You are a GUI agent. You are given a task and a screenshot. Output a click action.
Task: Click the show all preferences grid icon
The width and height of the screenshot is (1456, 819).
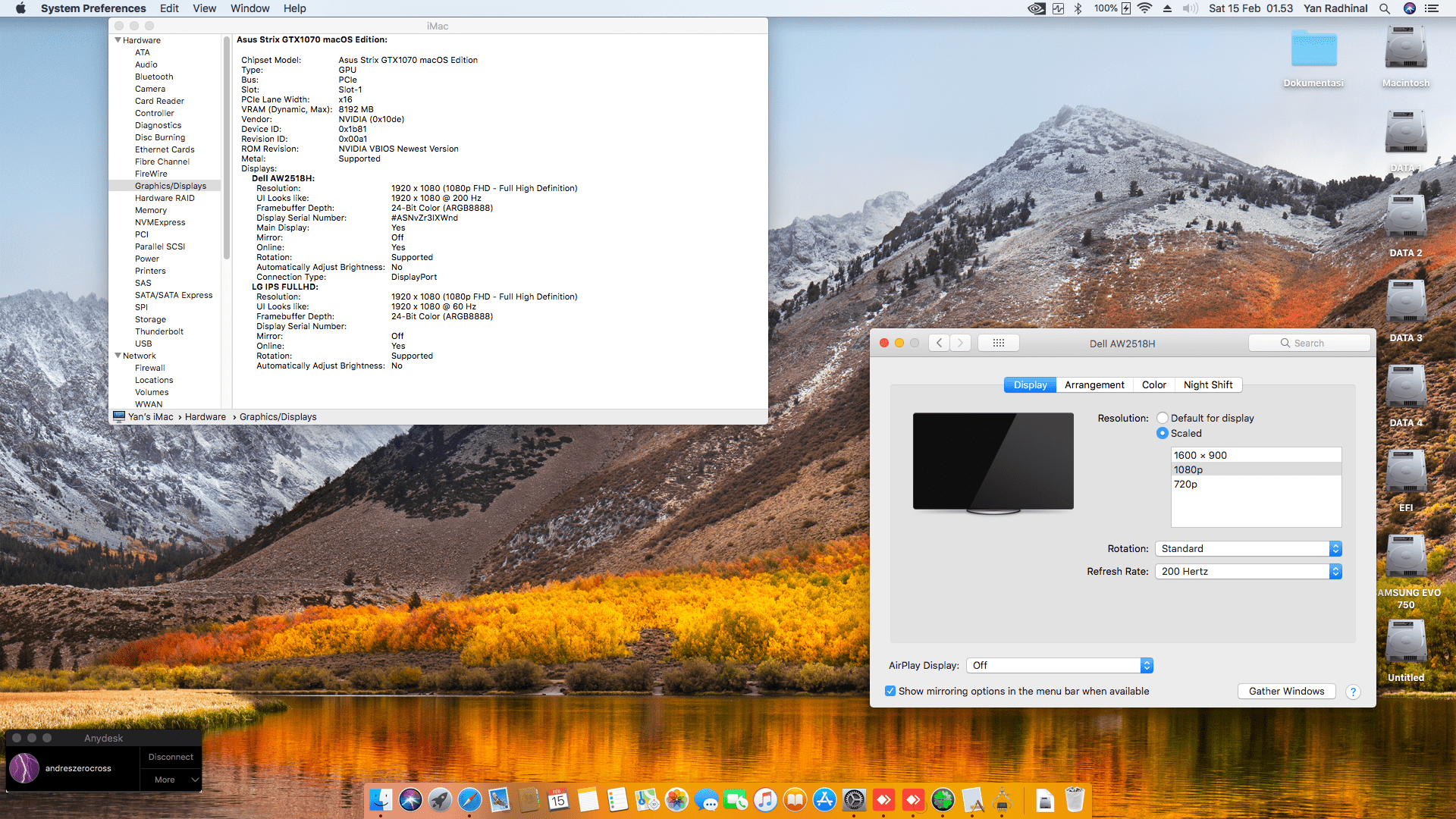(998, 343)
